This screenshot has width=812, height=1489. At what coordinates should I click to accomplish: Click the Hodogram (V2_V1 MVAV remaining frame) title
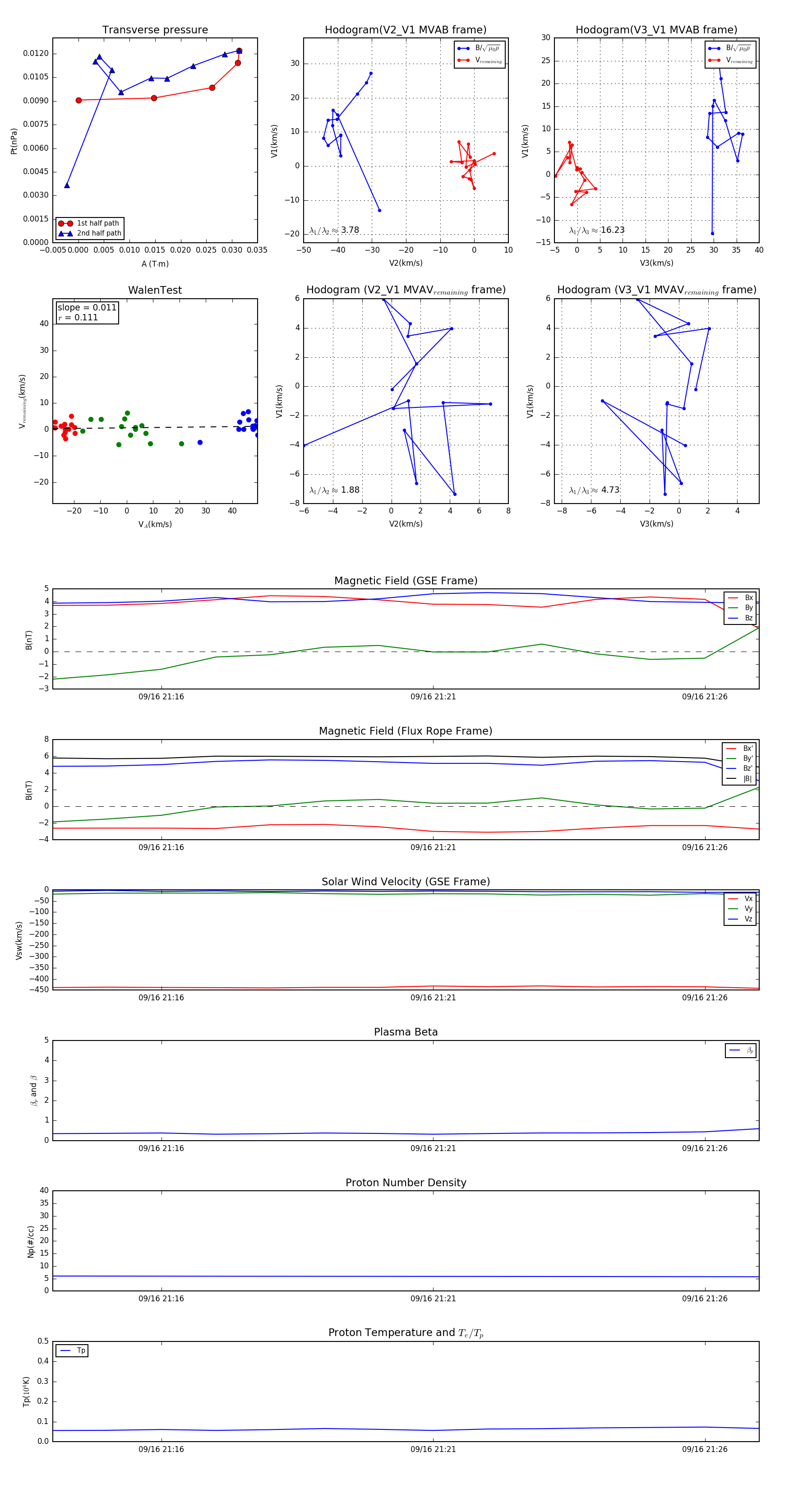(x=406, y=290)
